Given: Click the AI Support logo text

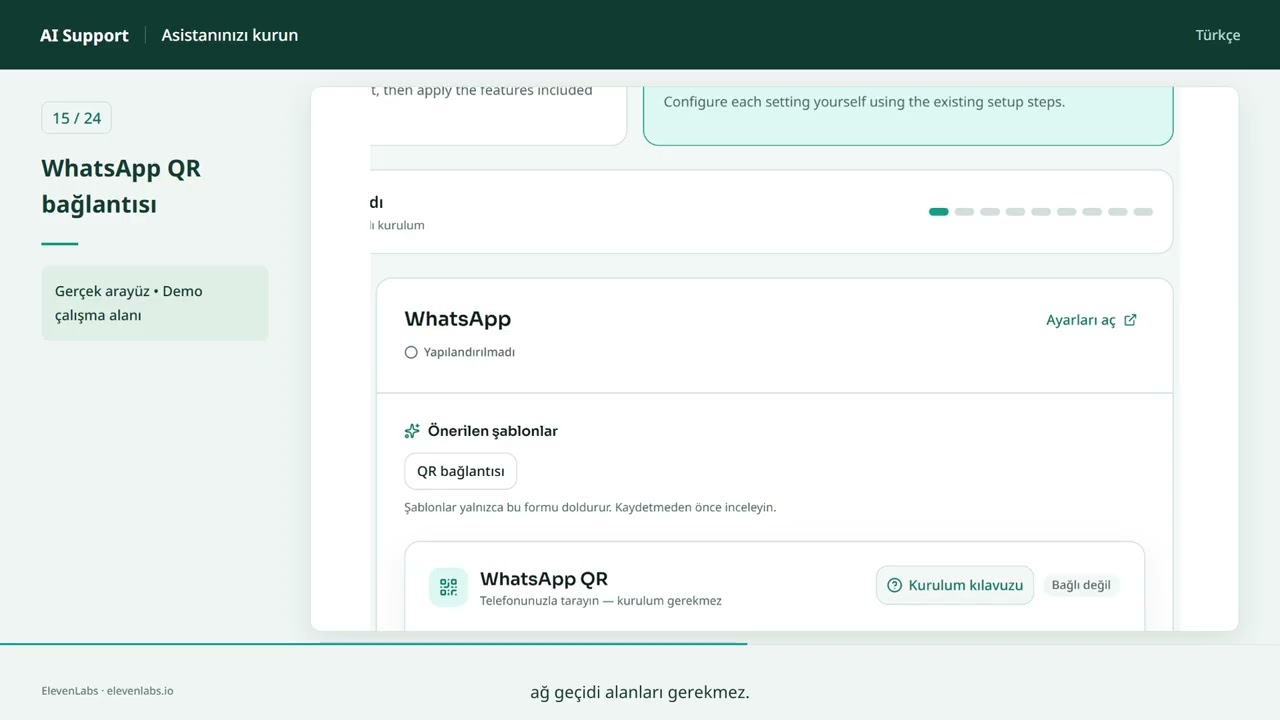Looking at the screenshot, I should click(x=84, y=35).
